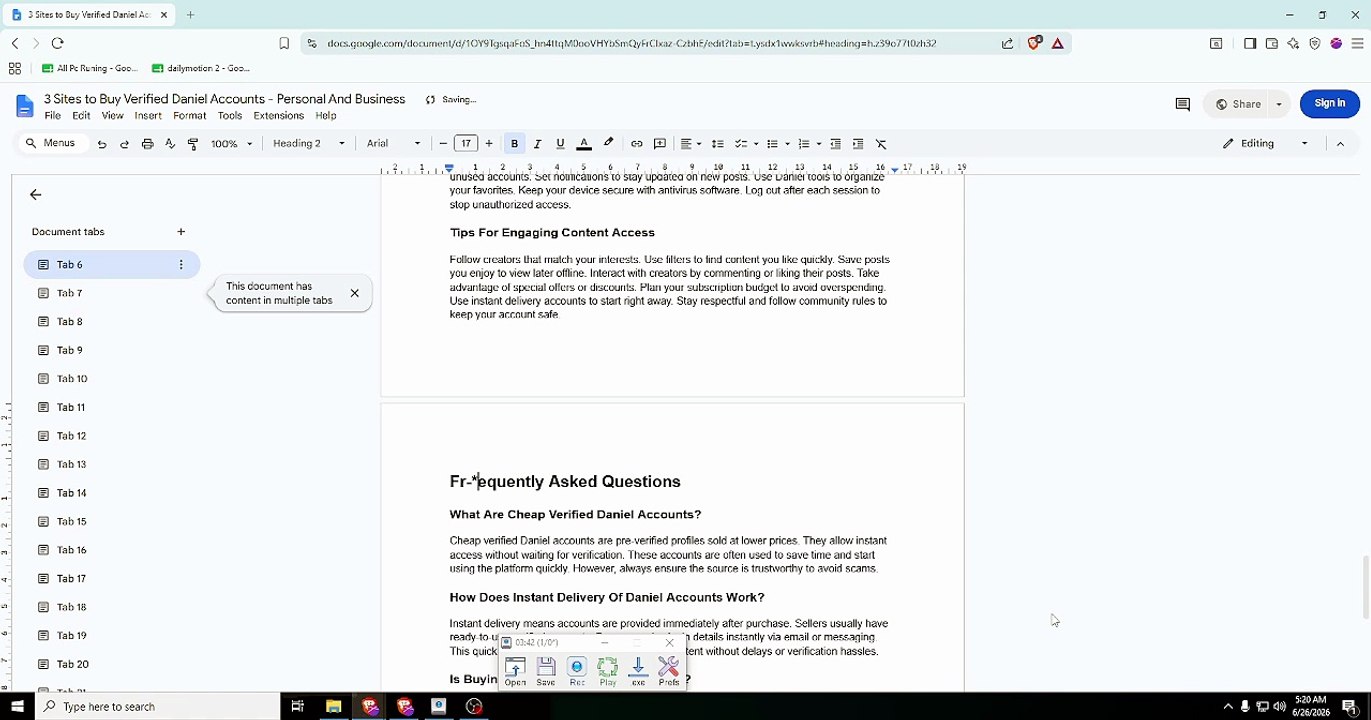Screen dimensions: 1371x720
Task: Click the Google Docs home icon
Action: (x=24, y=106)
